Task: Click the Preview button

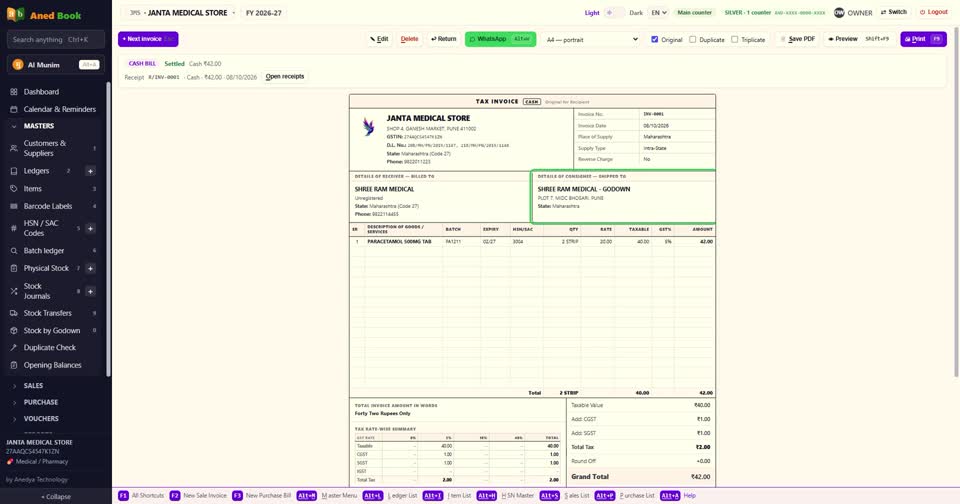Action: [x=859, y=39]
